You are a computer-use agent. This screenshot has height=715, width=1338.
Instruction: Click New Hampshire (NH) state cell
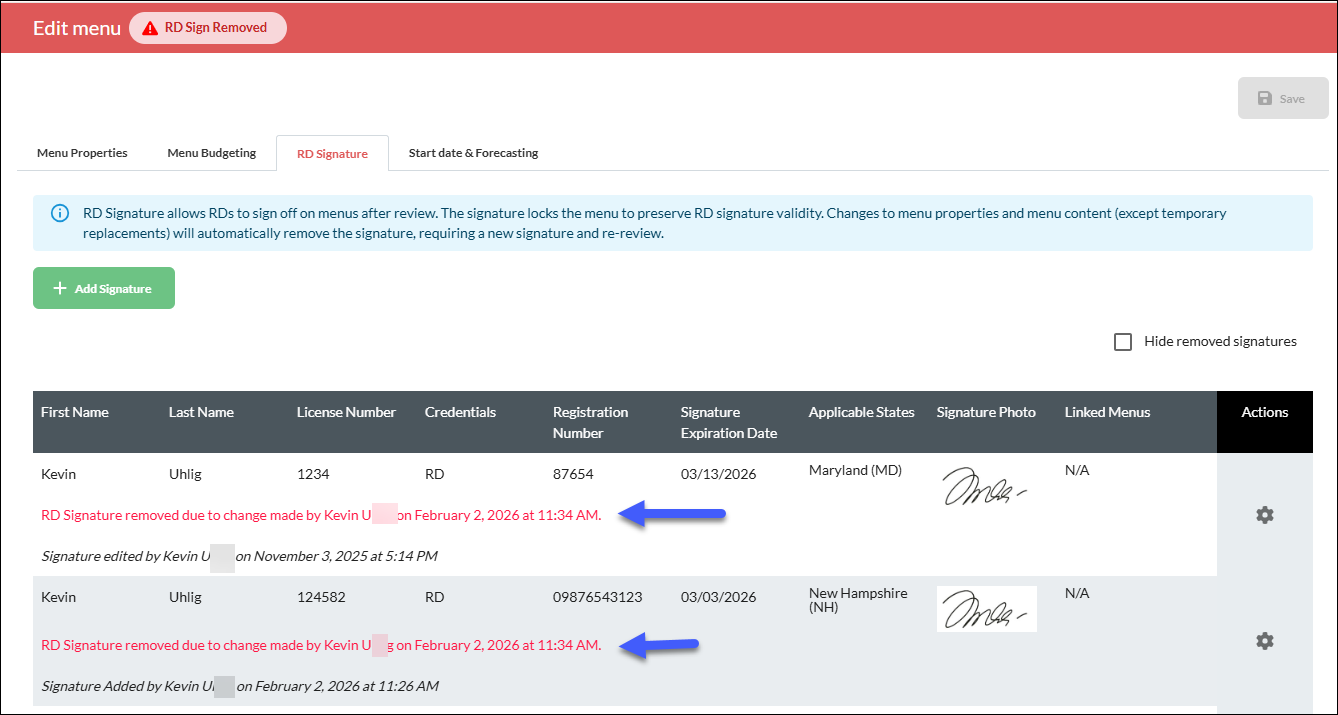(x=858, y=600)
